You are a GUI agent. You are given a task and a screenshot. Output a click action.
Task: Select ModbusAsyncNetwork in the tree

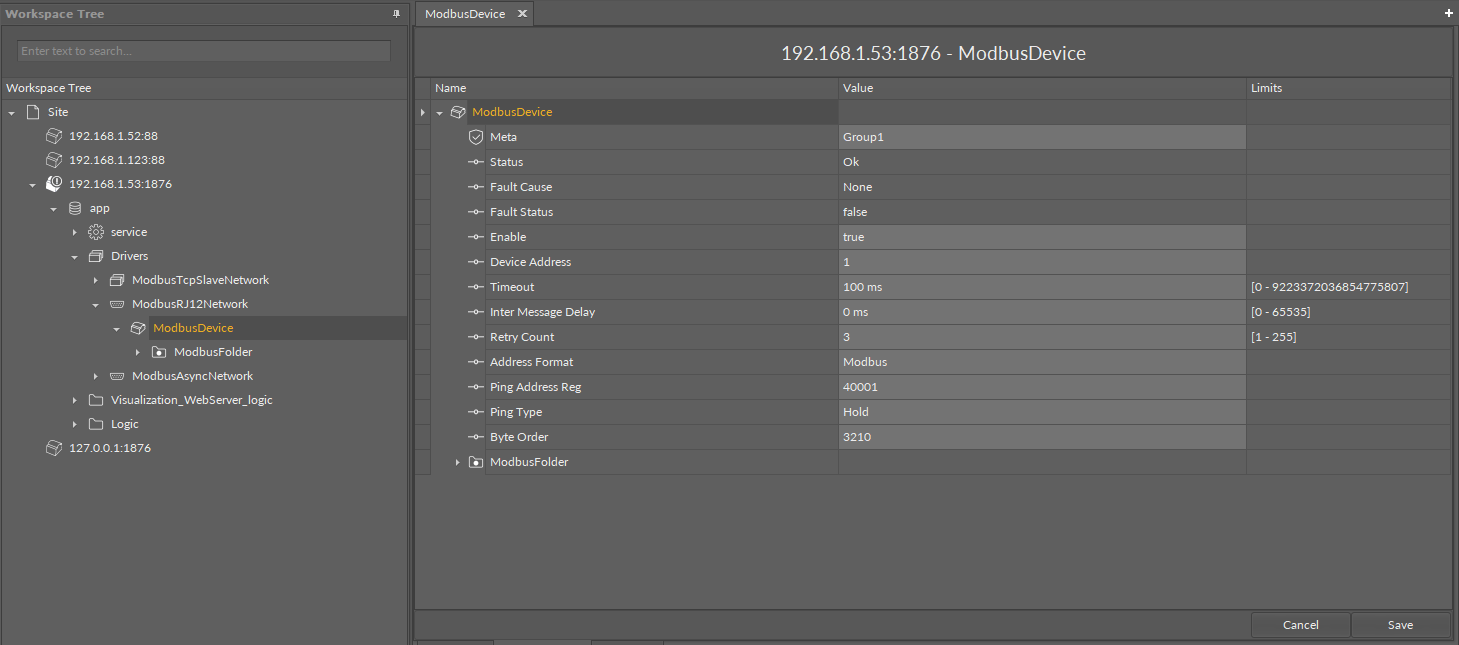click(192, 376)
